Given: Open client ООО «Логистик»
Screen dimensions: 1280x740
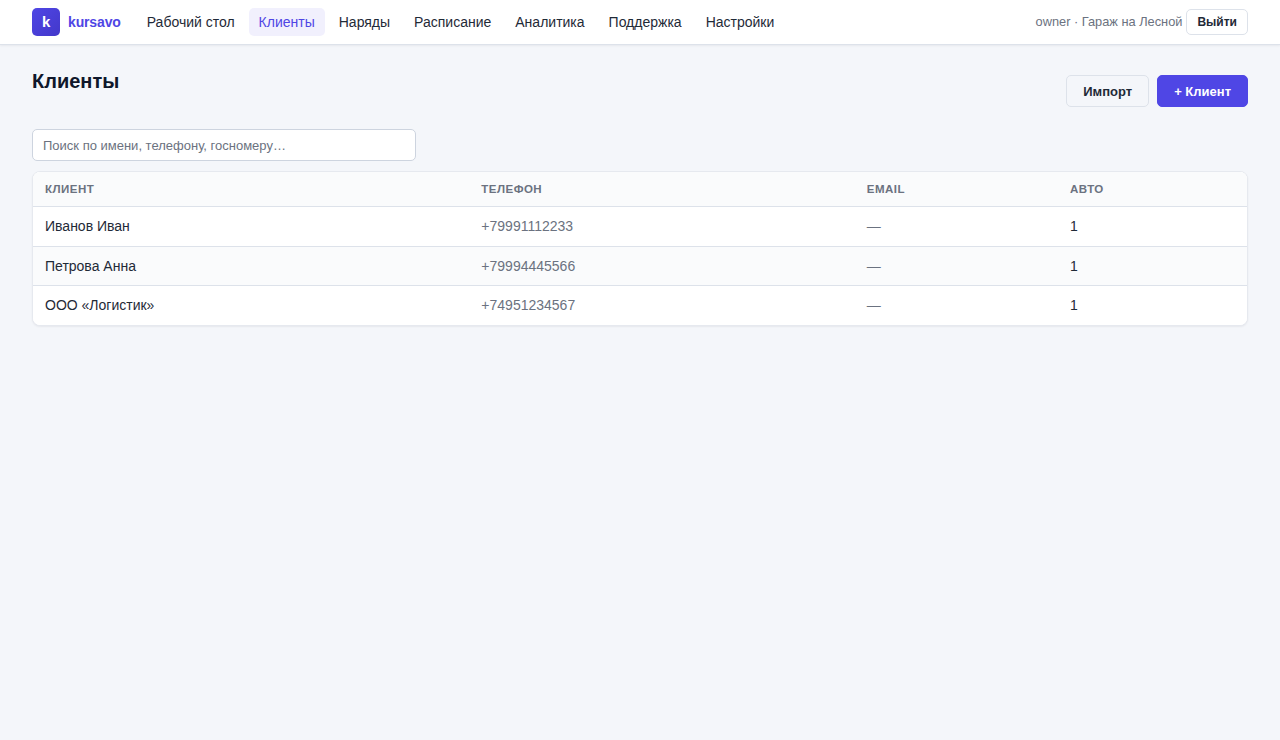Looking at the screenshot, I should [x=100, y=305].
